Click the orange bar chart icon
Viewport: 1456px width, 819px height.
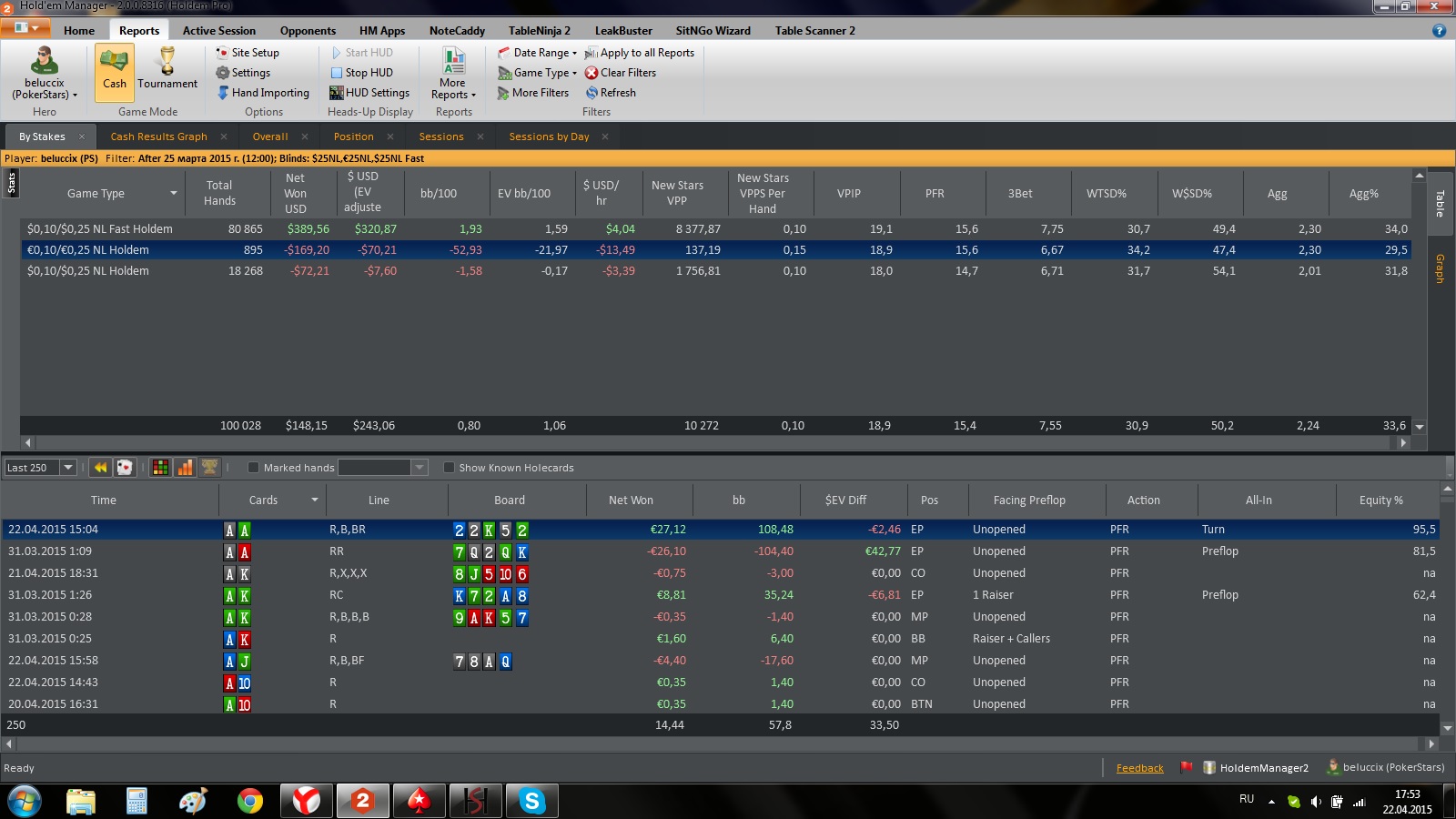pyautogui.click(x=185, y=468)
